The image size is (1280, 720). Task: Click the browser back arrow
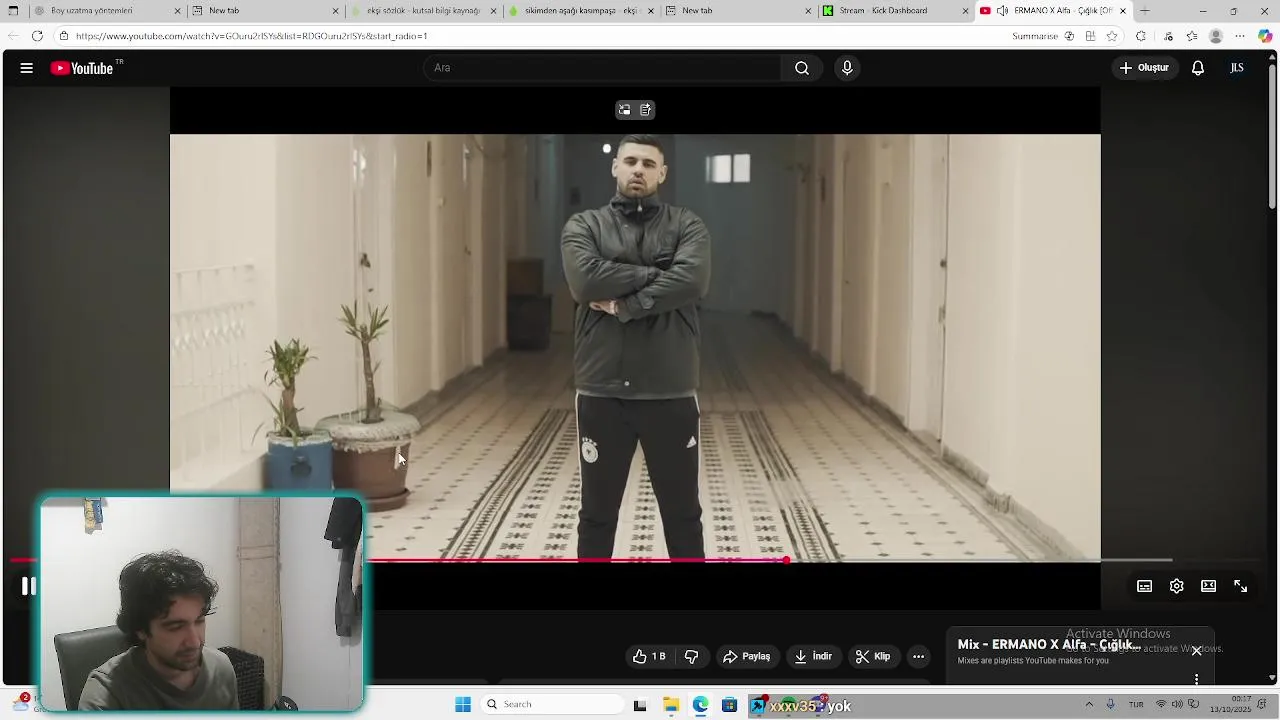click(x=12, y=36)
